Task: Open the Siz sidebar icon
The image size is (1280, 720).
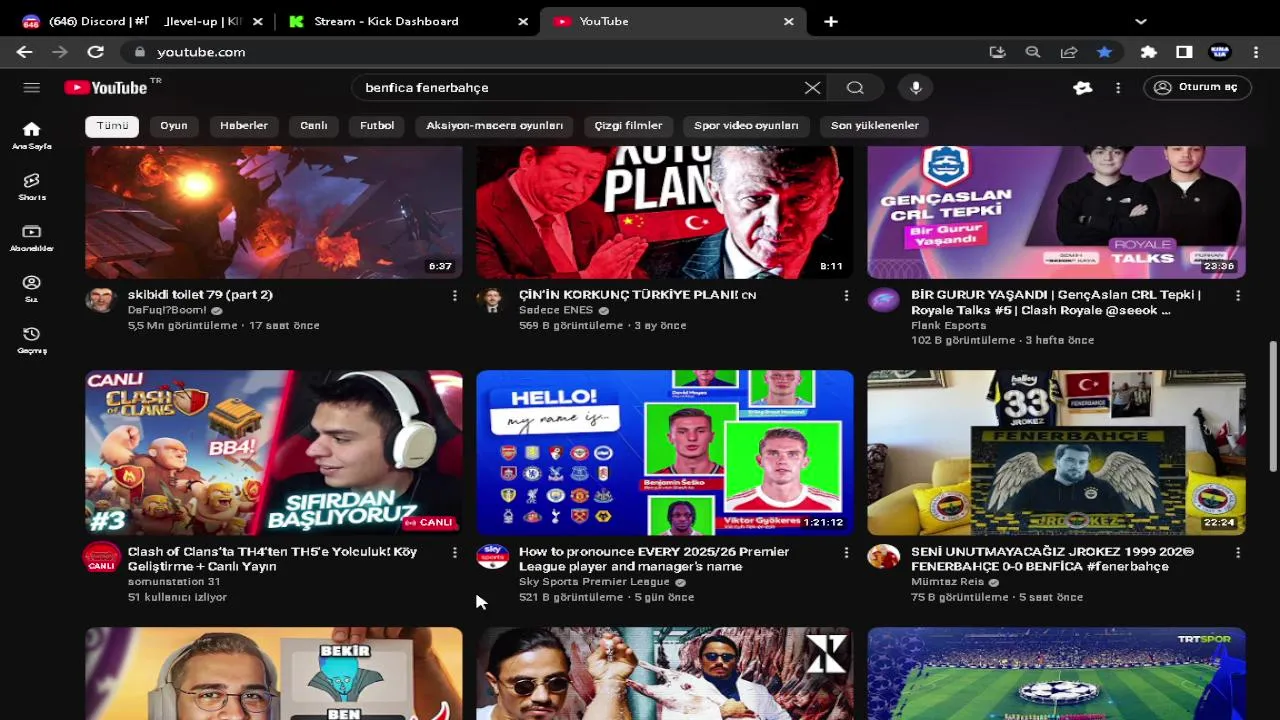Action: (x=32, y=288)
